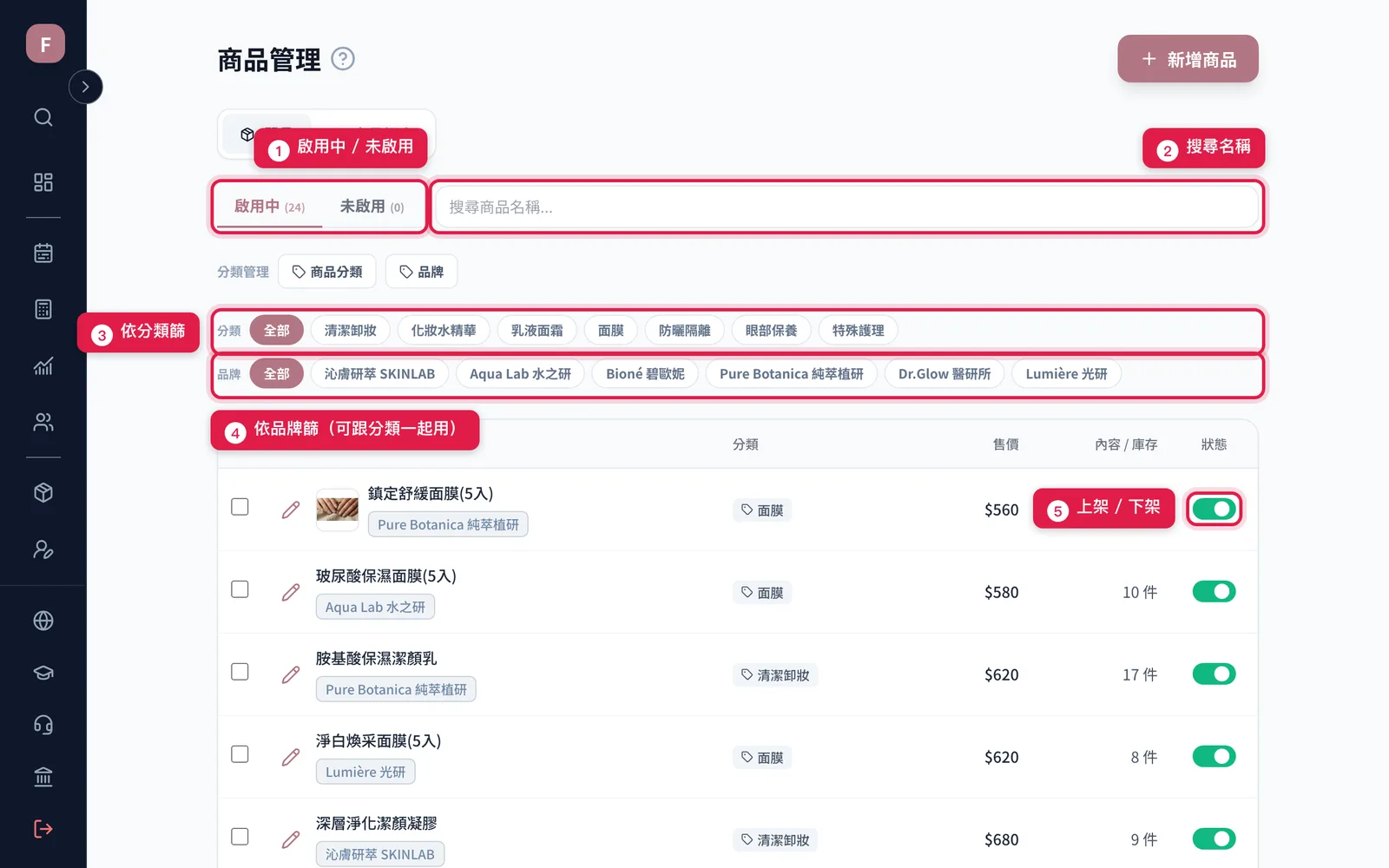The image size is (1389, 868).
Task: Click the 清潔卸妝 tag in 胺基酸保濕潔顏乳 row
Action: [x=774, y=675]
